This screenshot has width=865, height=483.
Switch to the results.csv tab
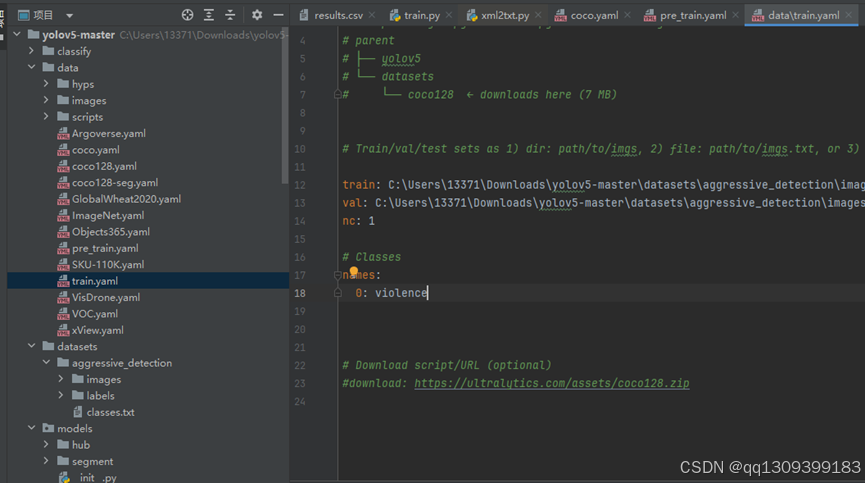point(333,15)
